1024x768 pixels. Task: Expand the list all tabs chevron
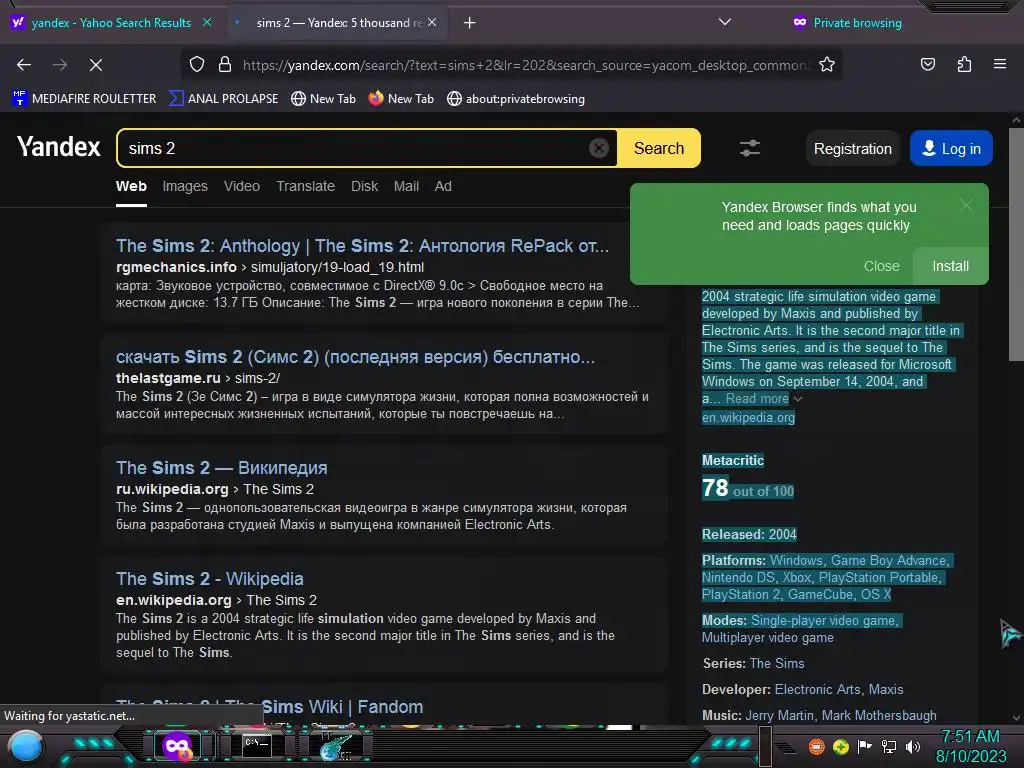(724, 22)
